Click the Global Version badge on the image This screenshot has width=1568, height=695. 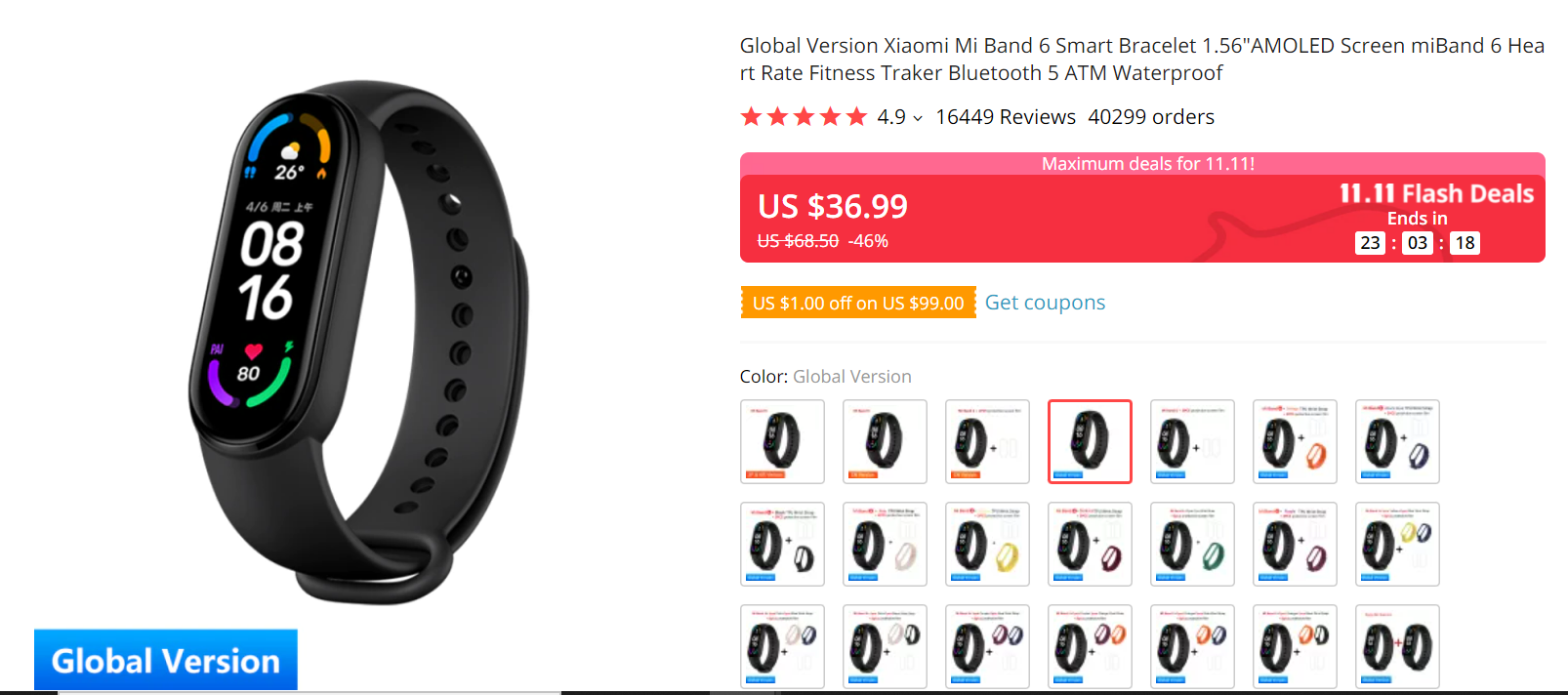coord(166,660)
